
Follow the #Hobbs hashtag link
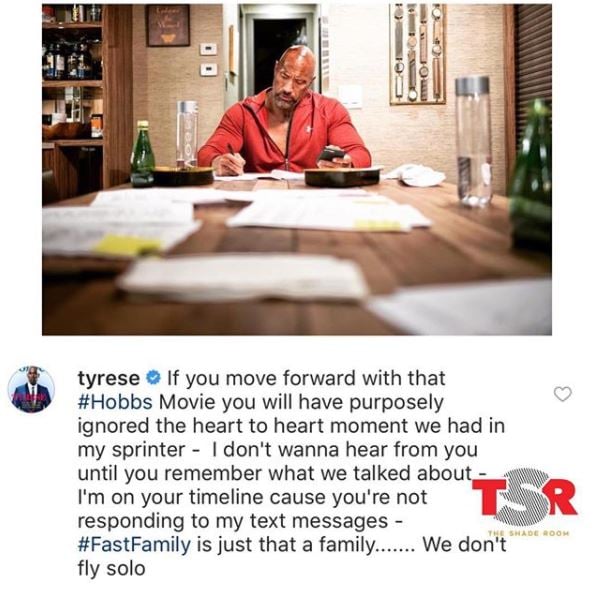click(115, 402)
